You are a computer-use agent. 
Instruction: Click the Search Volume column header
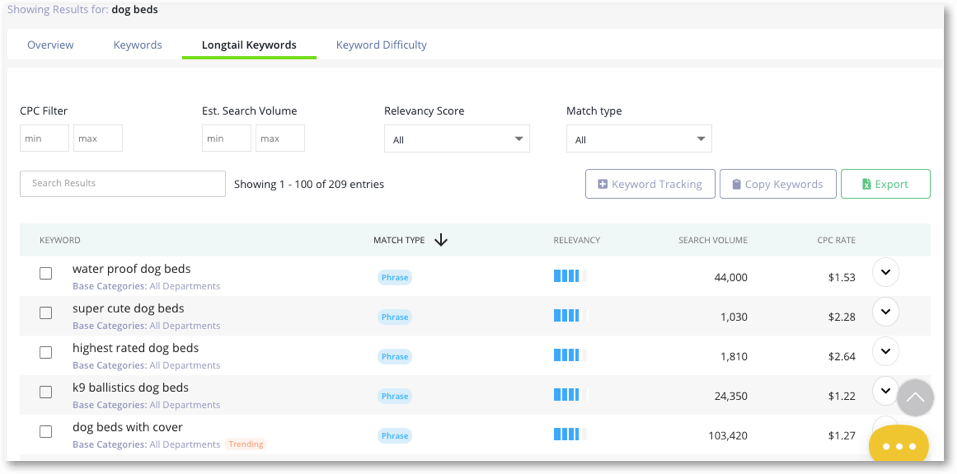pyautogui.click(x=713, y=240)
